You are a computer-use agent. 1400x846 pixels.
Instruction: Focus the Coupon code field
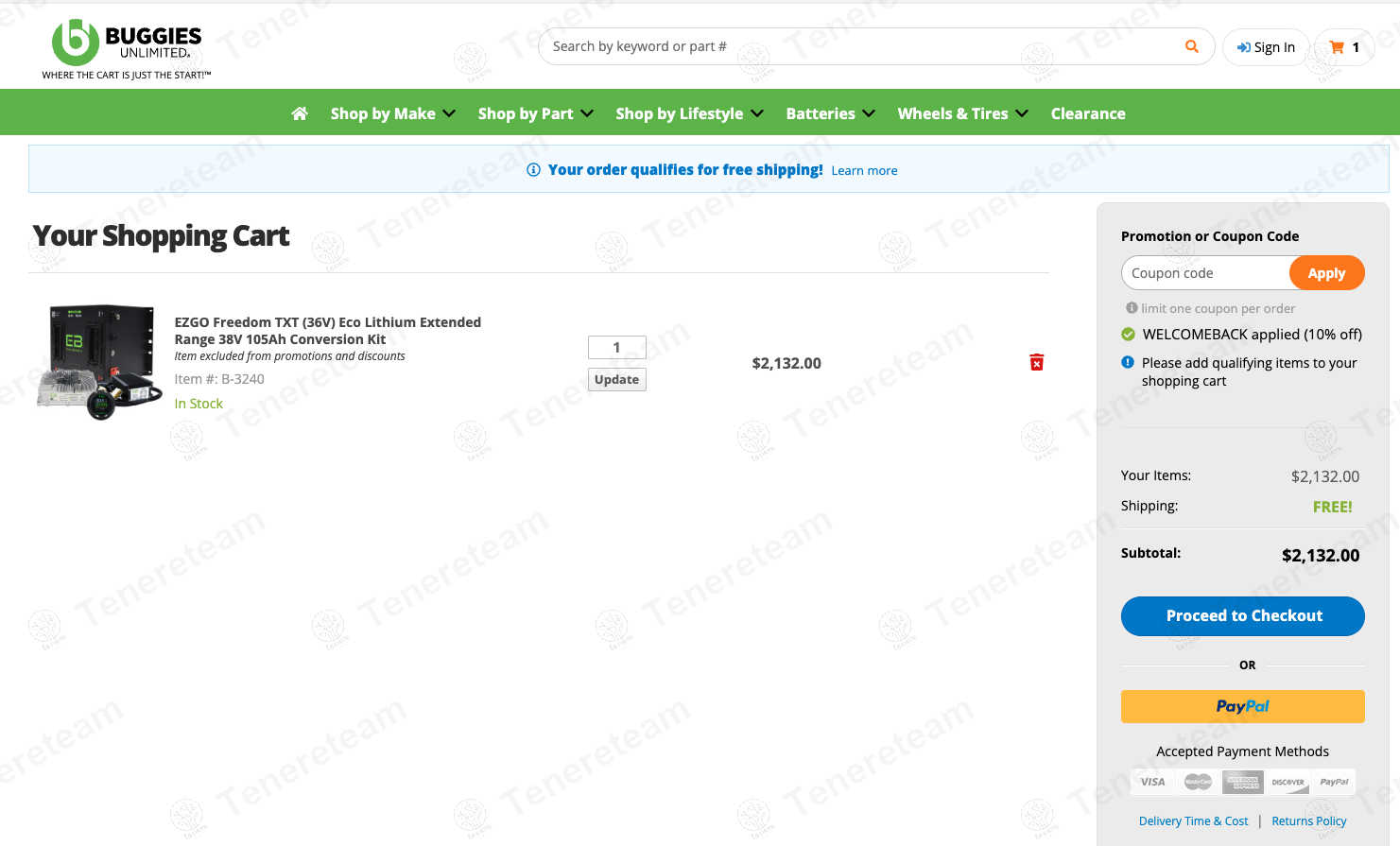pyautogui.click(x=1206, y=273)
